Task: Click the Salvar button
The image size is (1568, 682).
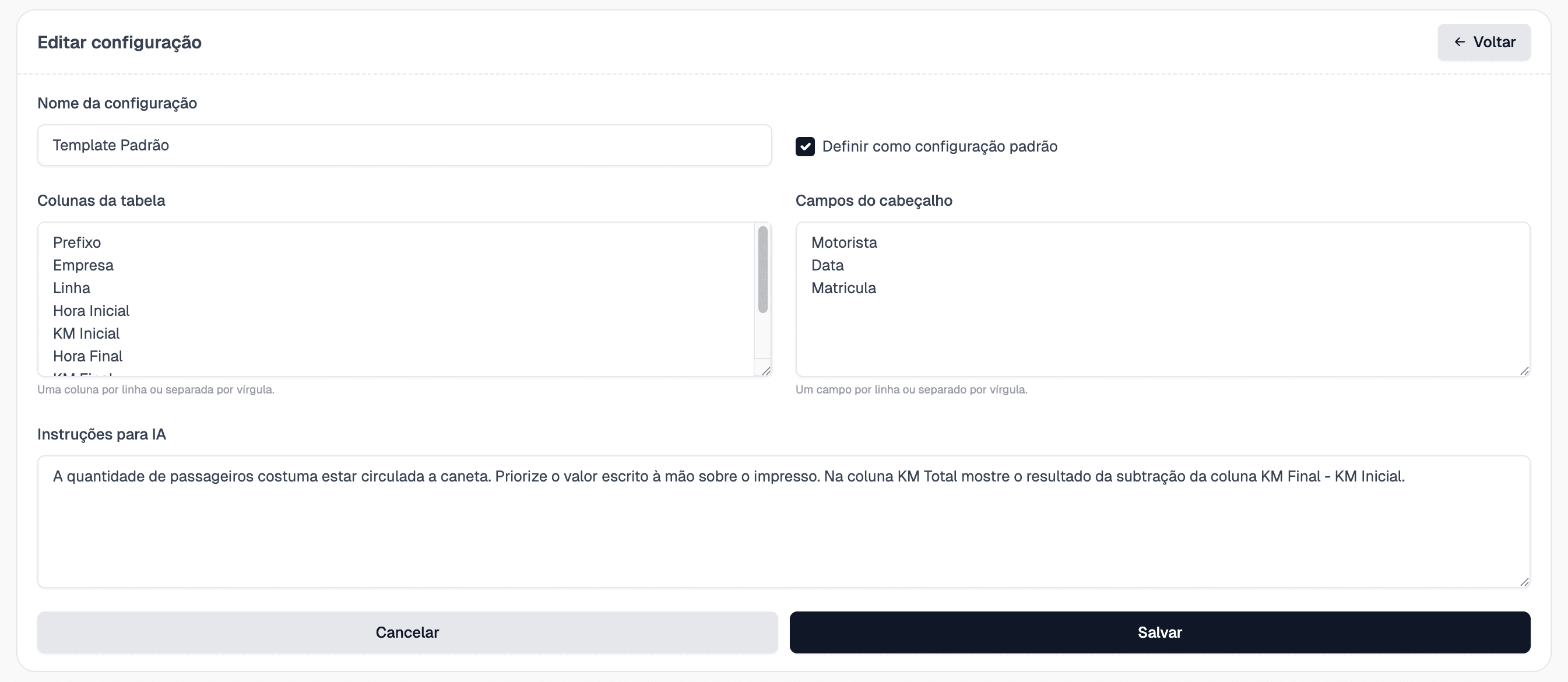Action: pyautogui.click(x=1159, y=632)
